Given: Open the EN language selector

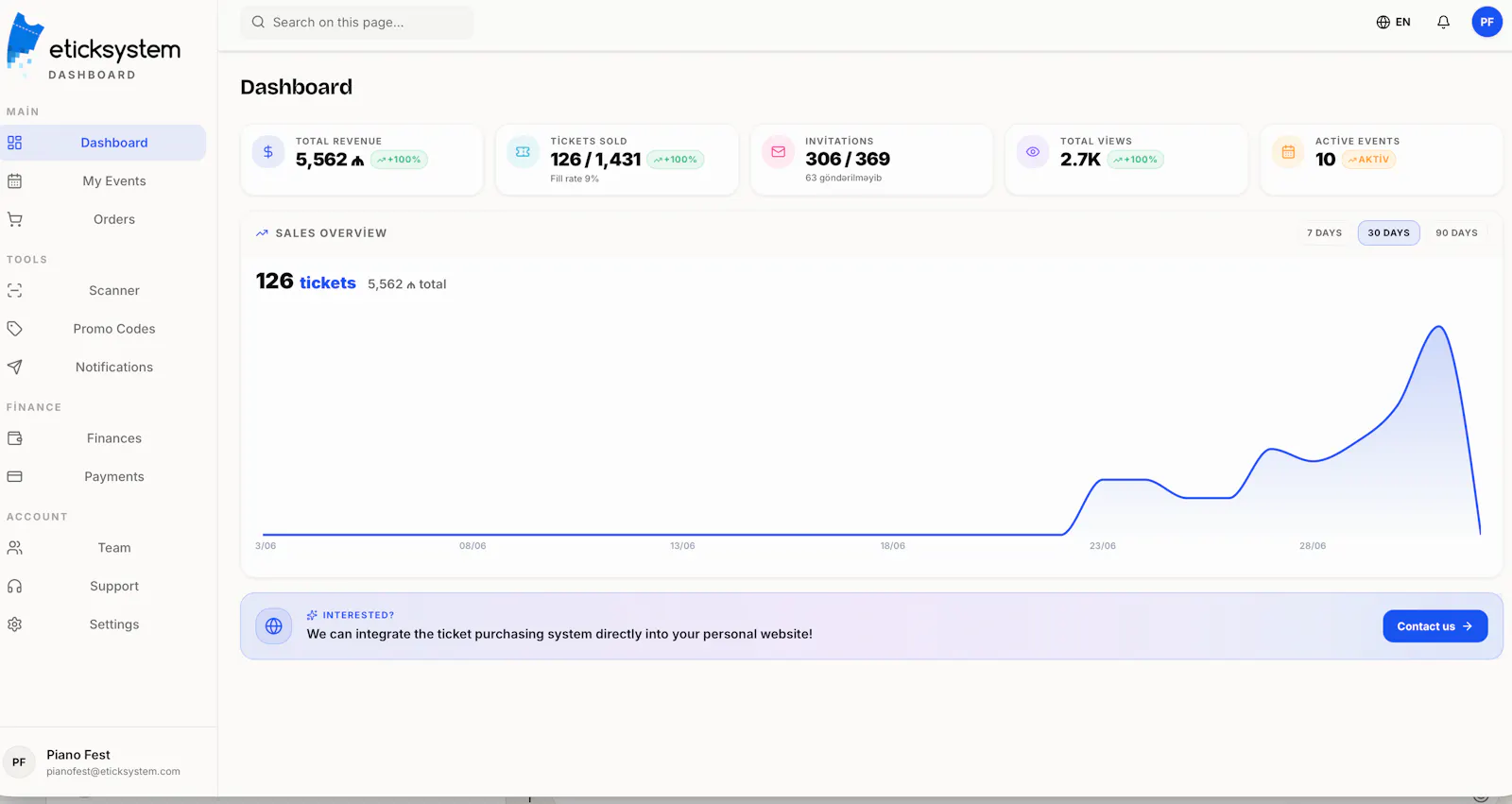Looking at the screenshot, I should click(1393, 22).
